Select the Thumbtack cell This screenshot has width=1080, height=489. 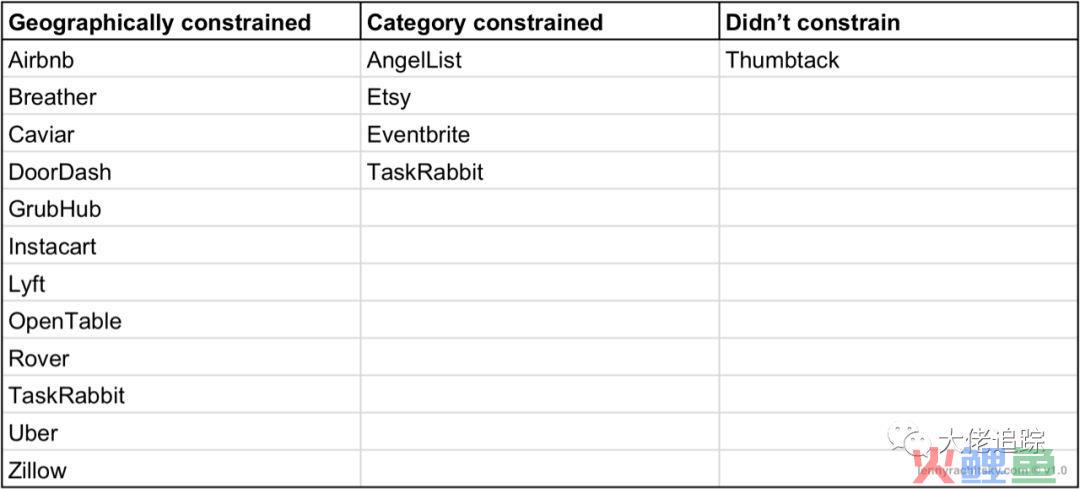pyautogui.click(x=899, y=60)
